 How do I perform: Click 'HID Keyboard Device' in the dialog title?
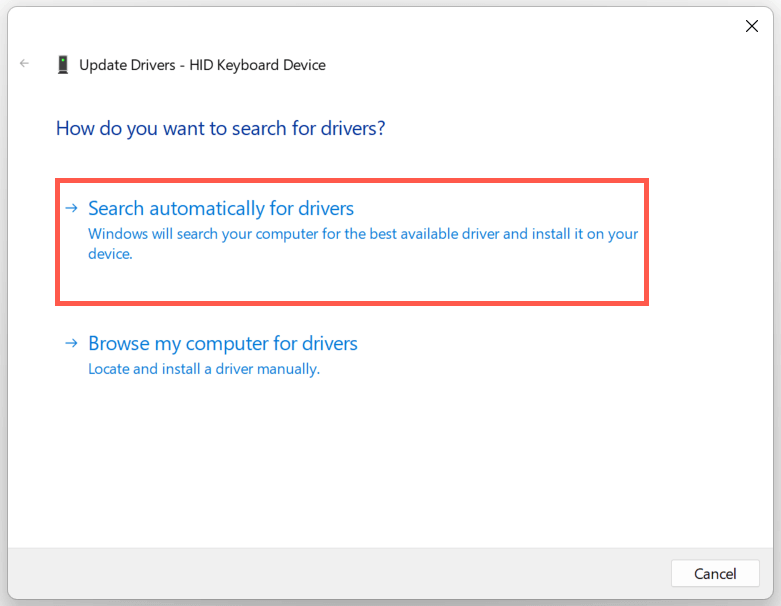click(262, 65)
